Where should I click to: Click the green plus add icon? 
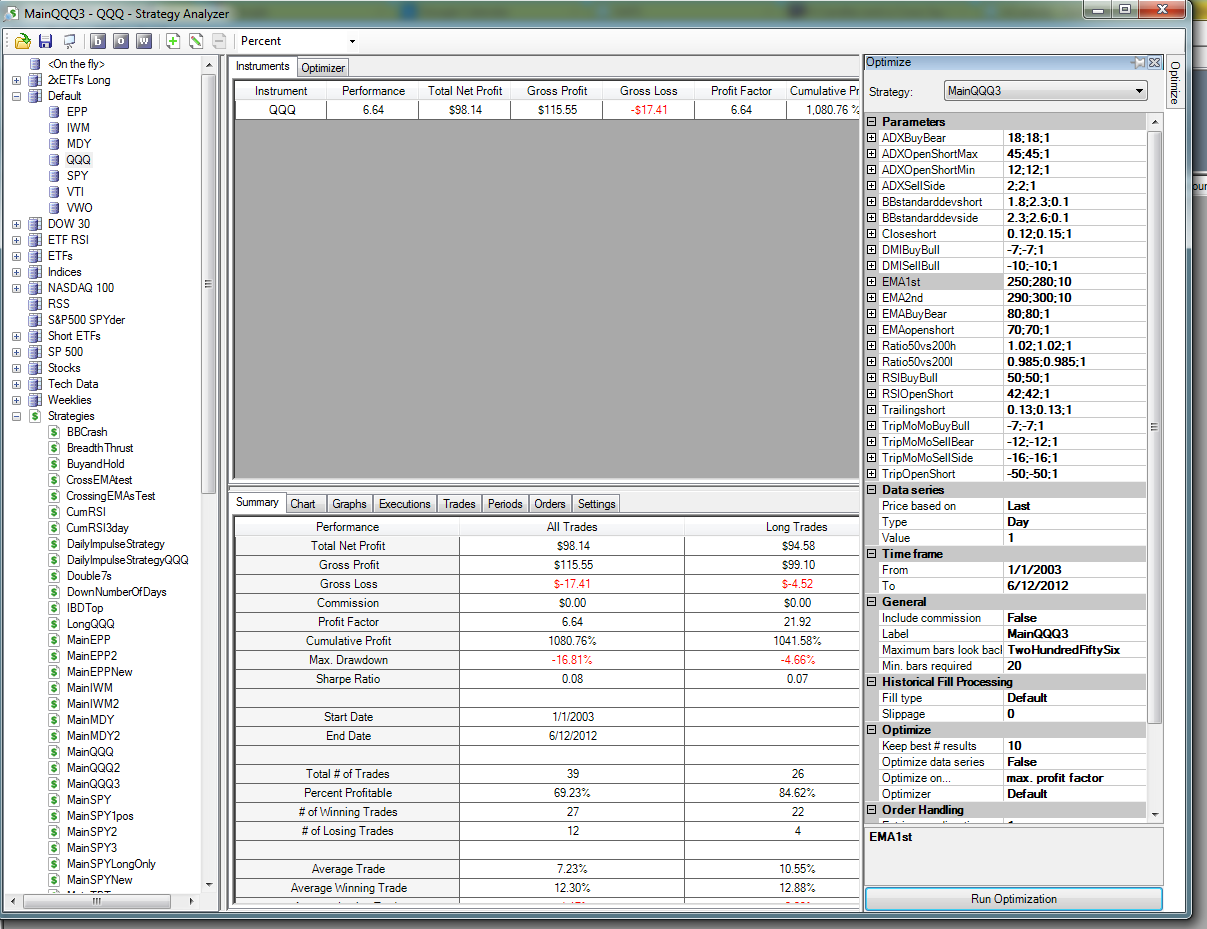tap(173, 41)
